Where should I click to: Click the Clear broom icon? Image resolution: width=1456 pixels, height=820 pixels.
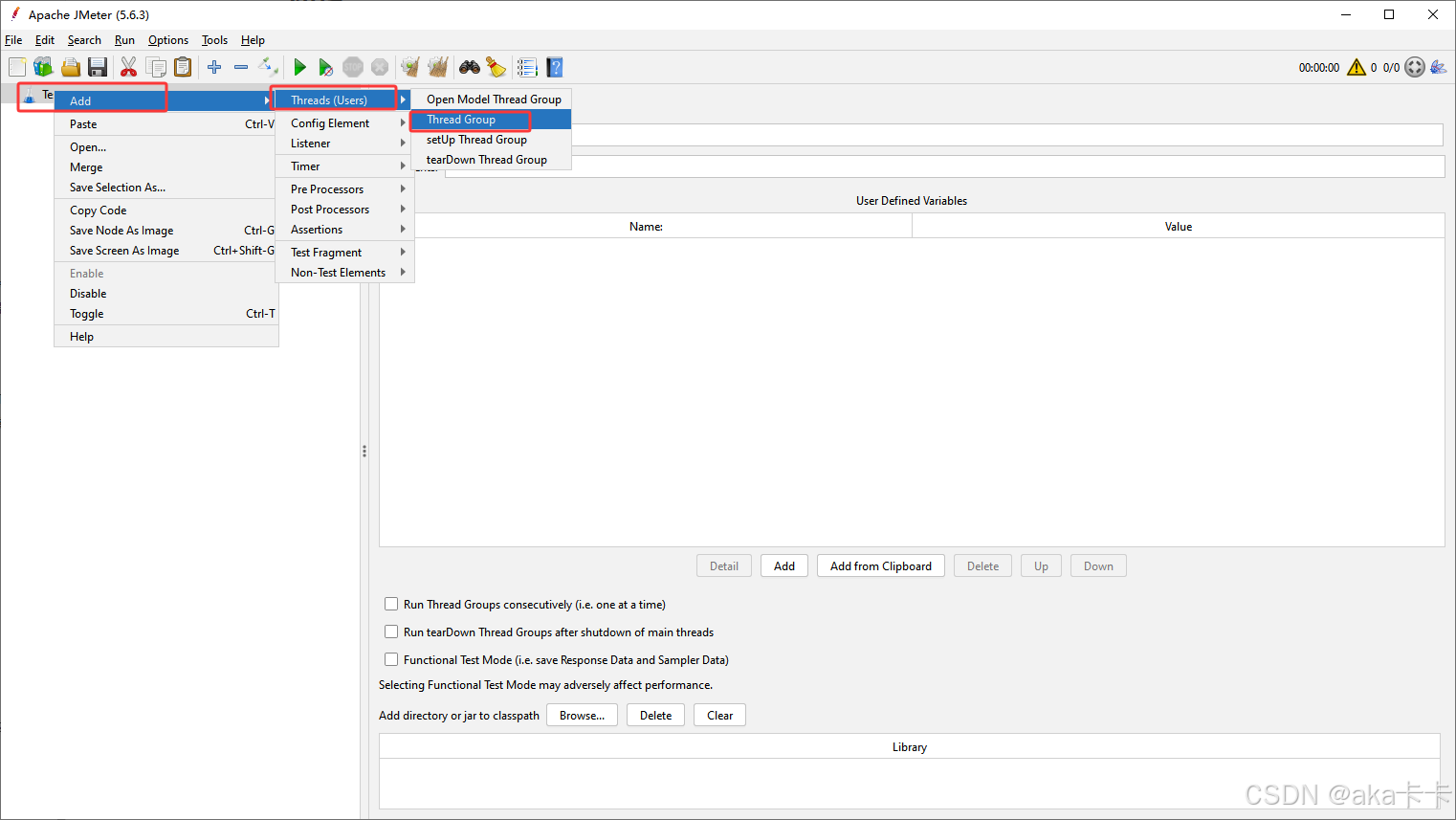[x=410, y=67]
